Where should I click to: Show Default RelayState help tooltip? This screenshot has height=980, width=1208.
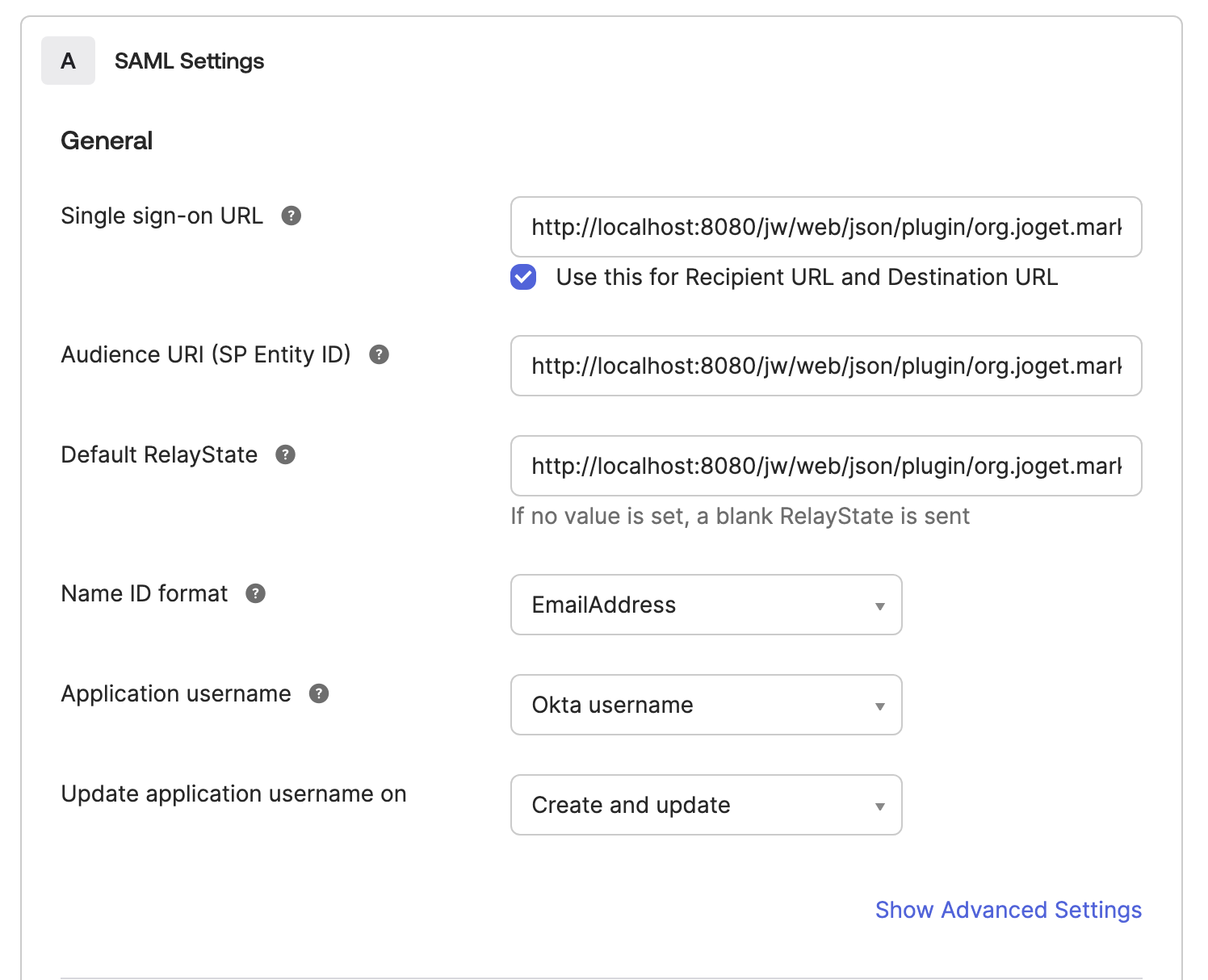[286, 454]
